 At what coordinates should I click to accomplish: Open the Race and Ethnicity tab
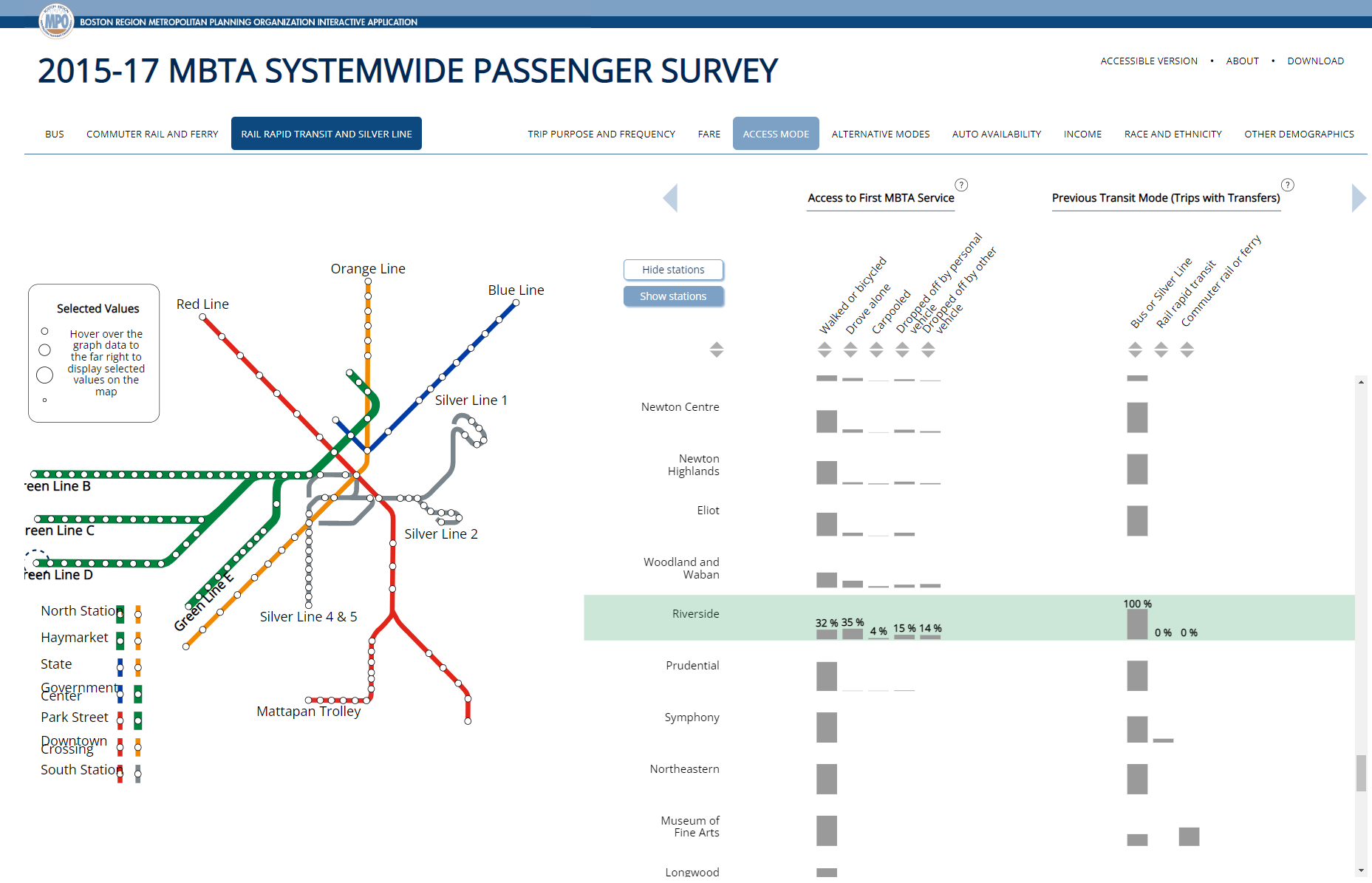point(1173,134)
